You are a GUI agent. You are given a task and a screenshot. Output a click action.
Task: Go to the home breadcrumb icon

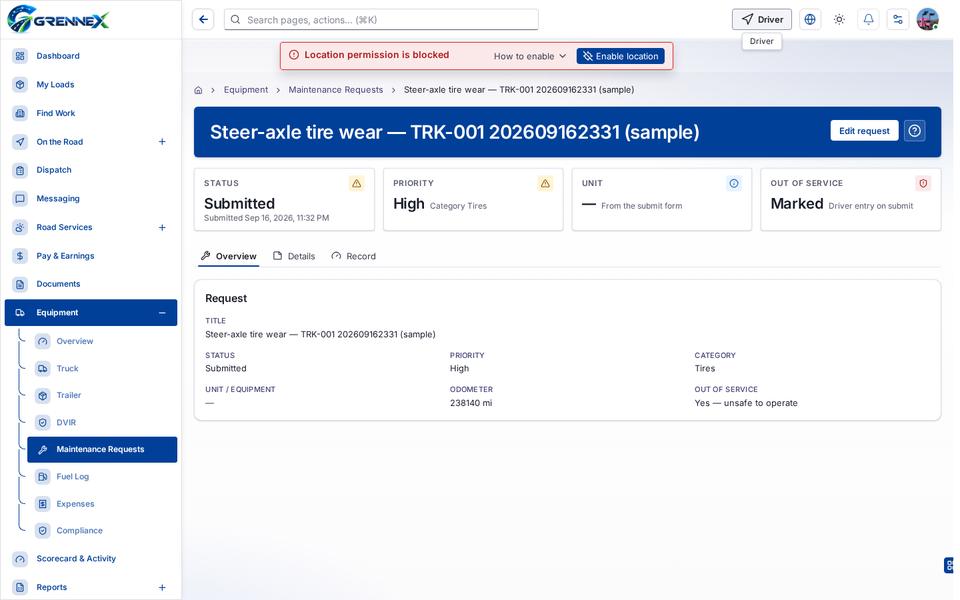click(x=198, y=90)
